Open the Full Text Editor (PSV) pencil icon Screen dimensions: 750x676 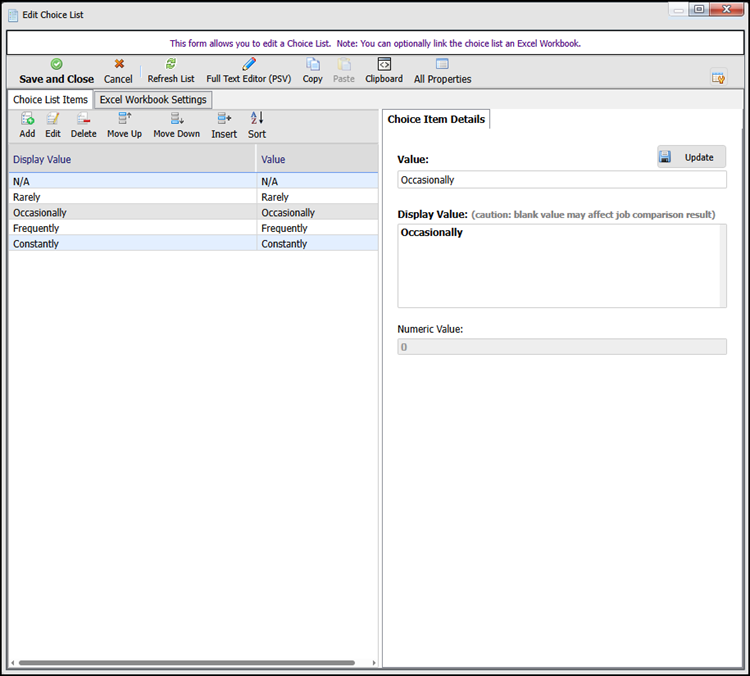[x=249, y=64]
